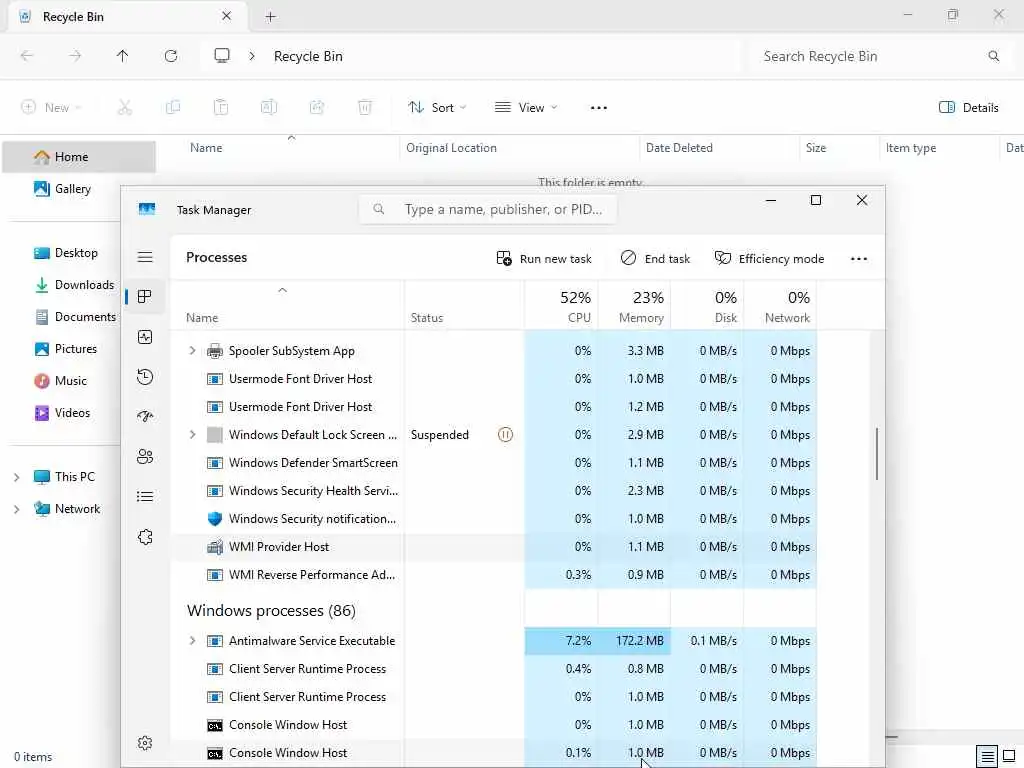The image size is (1024, 768).
Task: Open Task Manager settings gear
Action: (x=145, y=743)
